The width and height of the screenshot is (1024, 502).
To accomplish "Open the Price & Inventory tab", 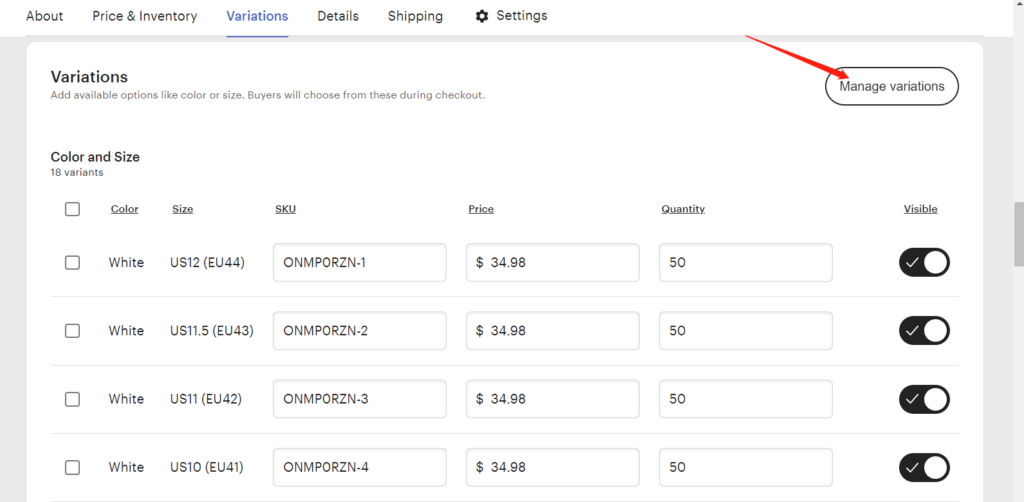I will click(x=144, y=16).
